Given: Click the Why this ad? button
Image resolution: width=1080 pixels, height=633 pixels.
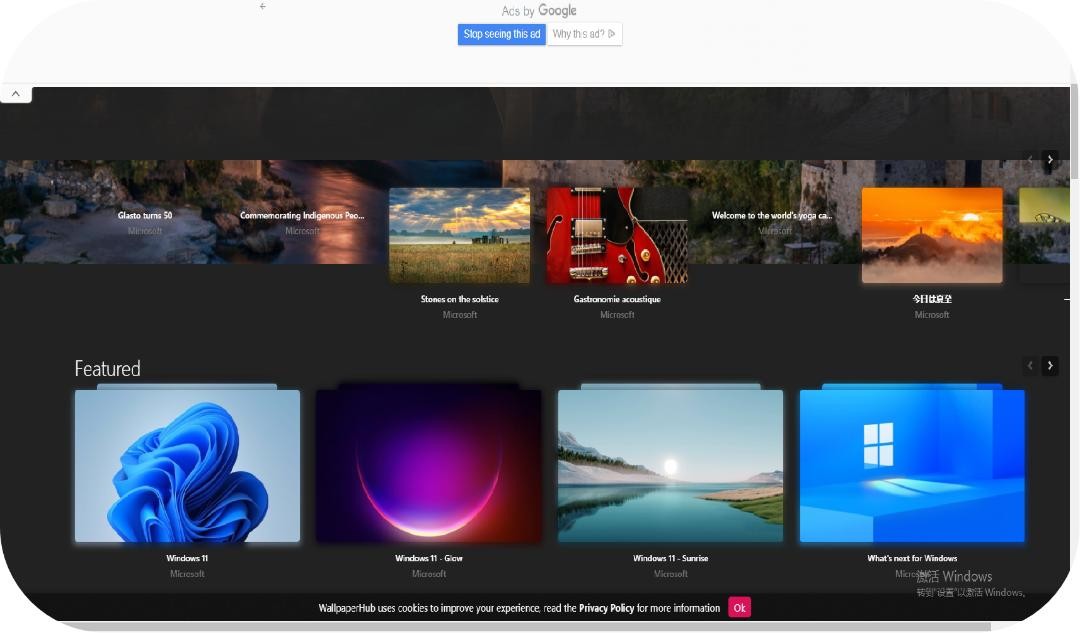Looking at the screenshot, I should click(584, 34).
